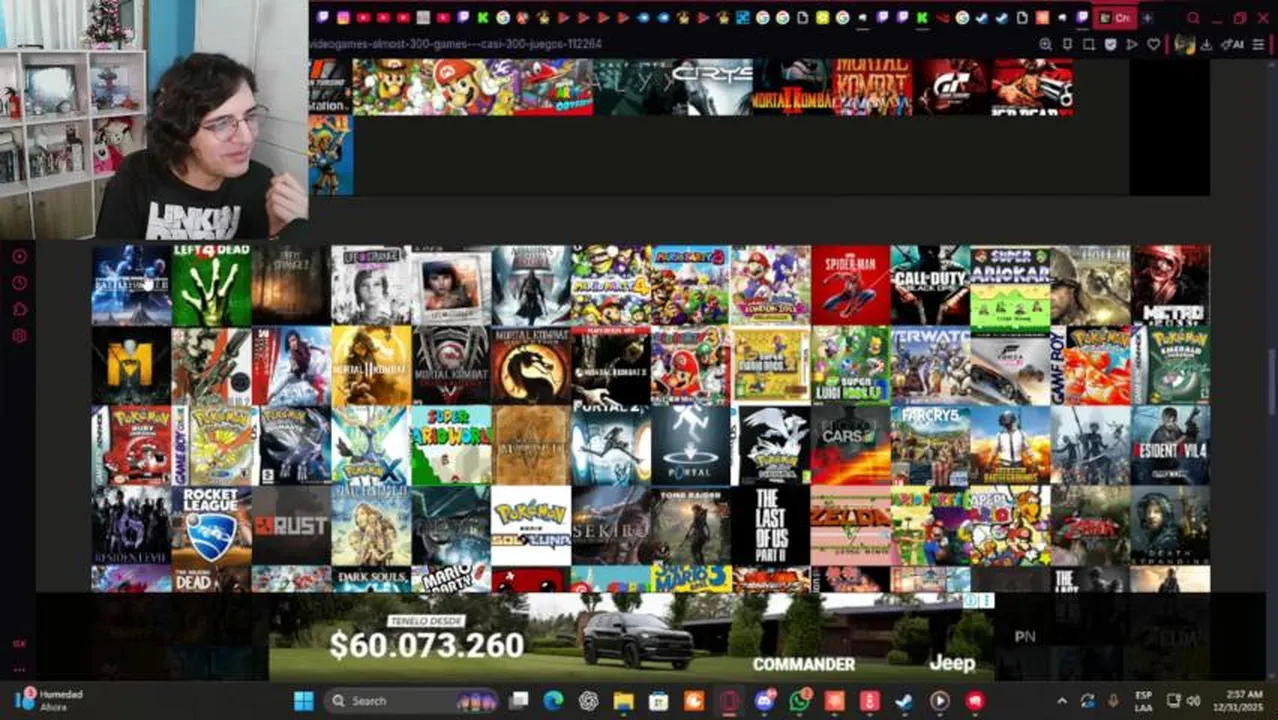Open the Windows Start menu

pos(304,701)
